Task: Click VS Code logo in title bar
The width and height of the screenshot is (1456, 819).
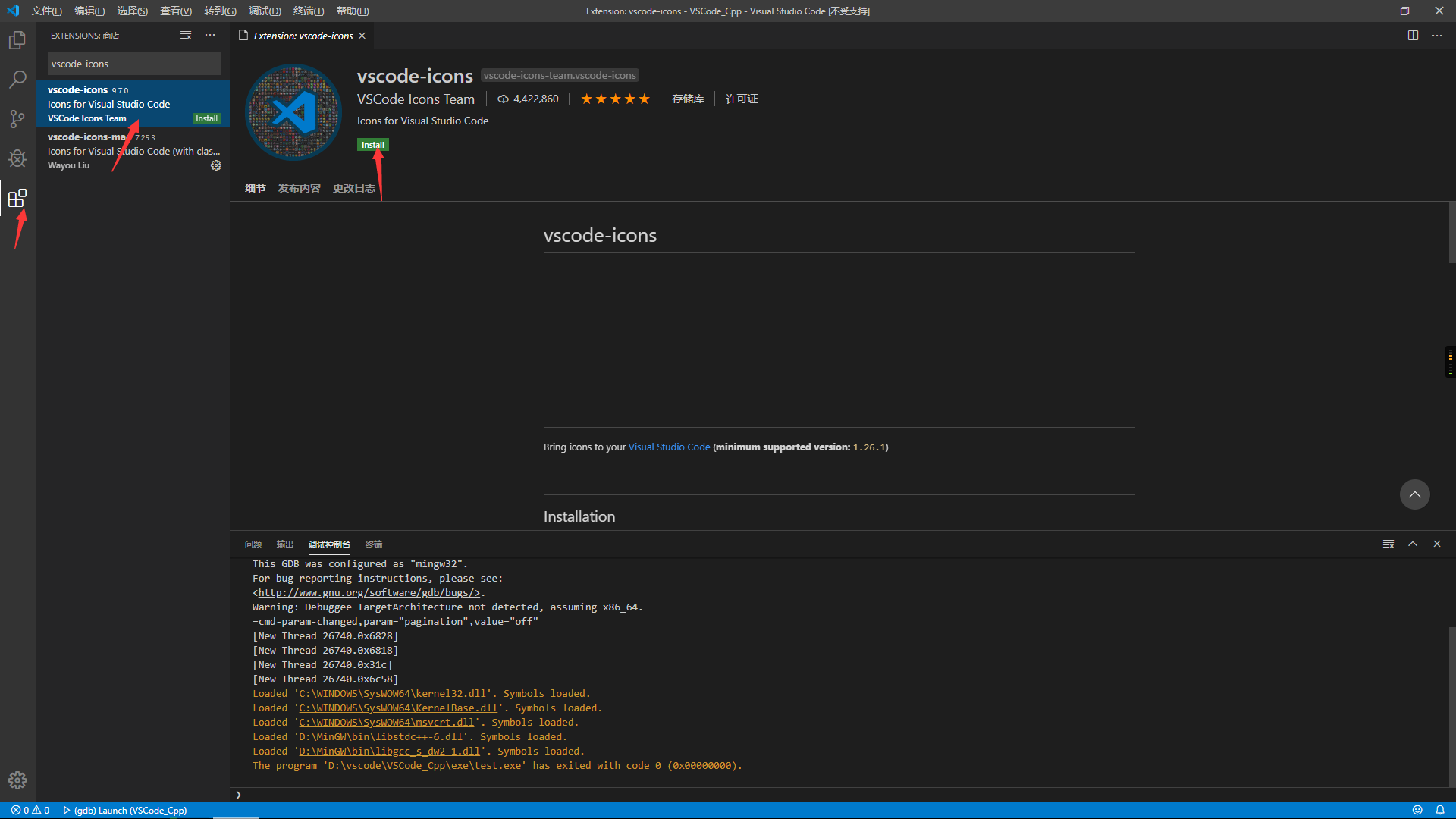Action: pyautogui.click(x=13, y=11)
